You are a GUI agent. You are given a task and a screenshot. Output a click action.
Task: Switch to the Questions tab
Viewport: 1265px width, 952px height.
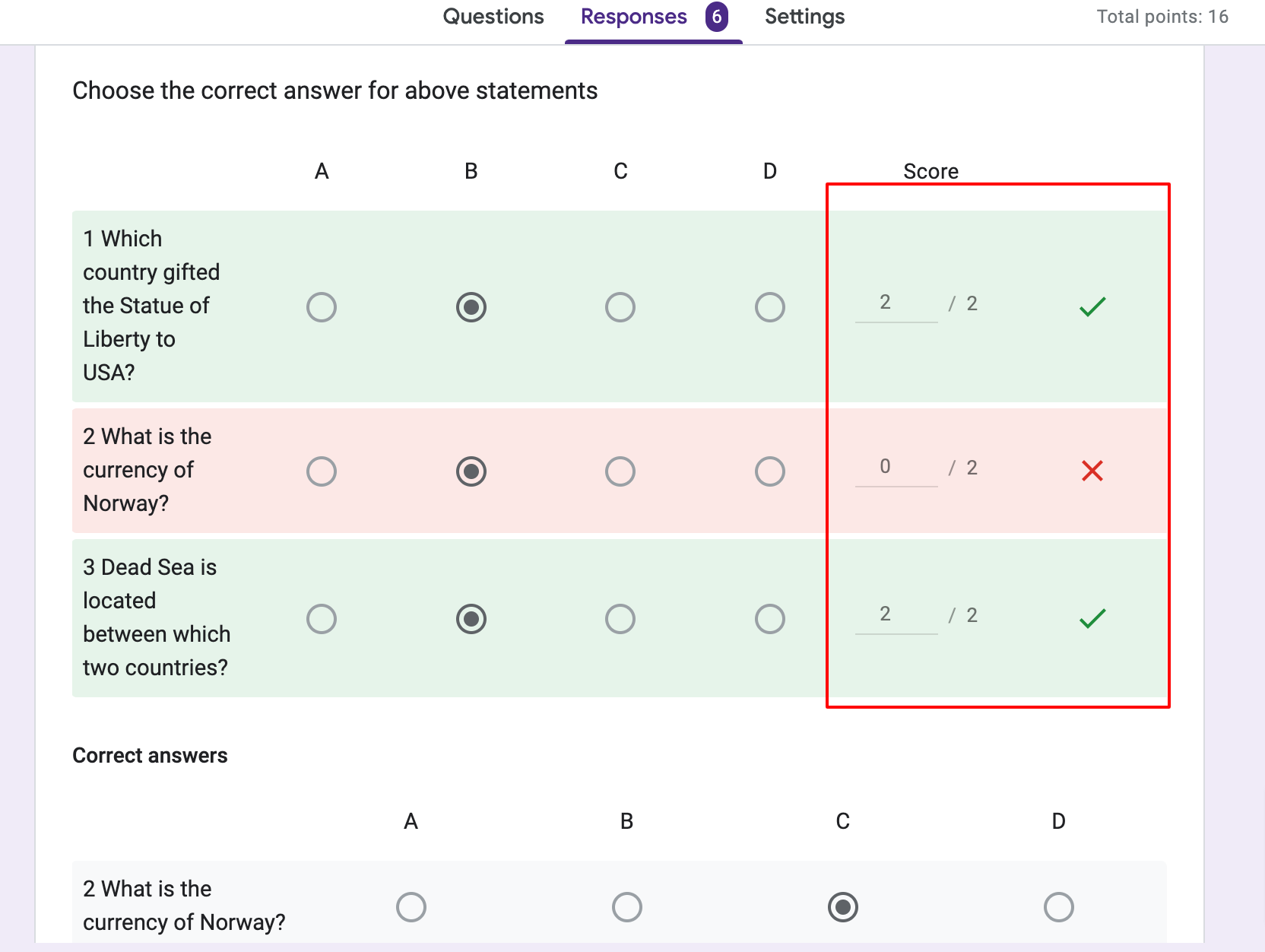coord(493,16)
